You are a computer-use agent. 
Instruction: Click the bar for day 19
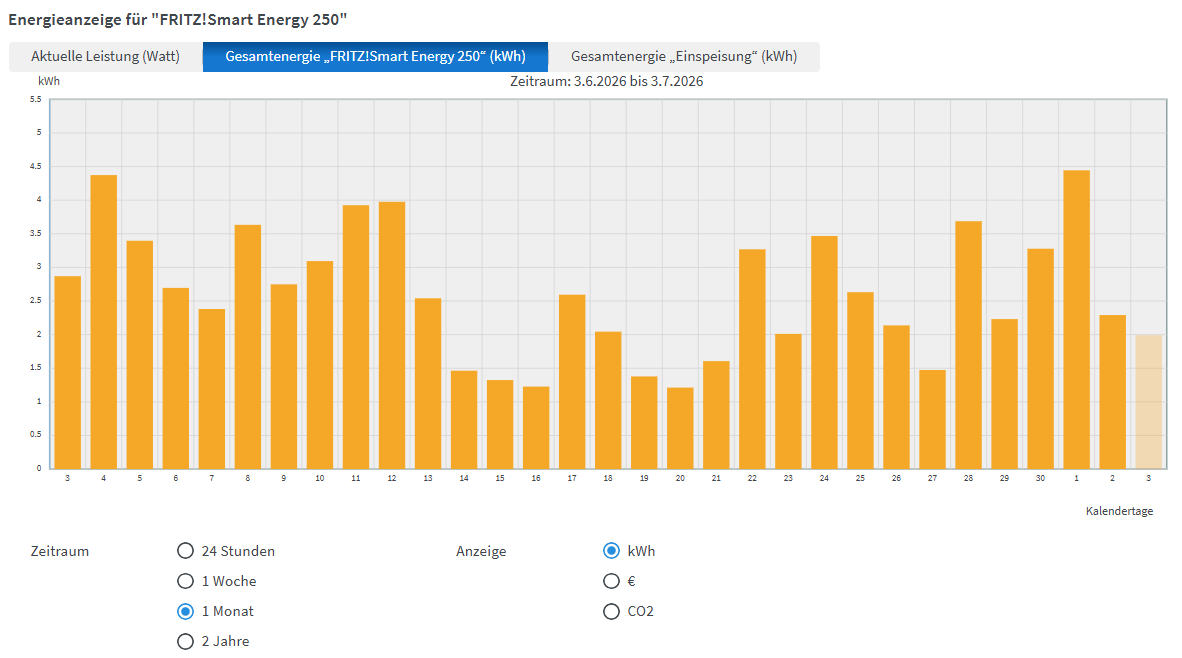point(645,423)
